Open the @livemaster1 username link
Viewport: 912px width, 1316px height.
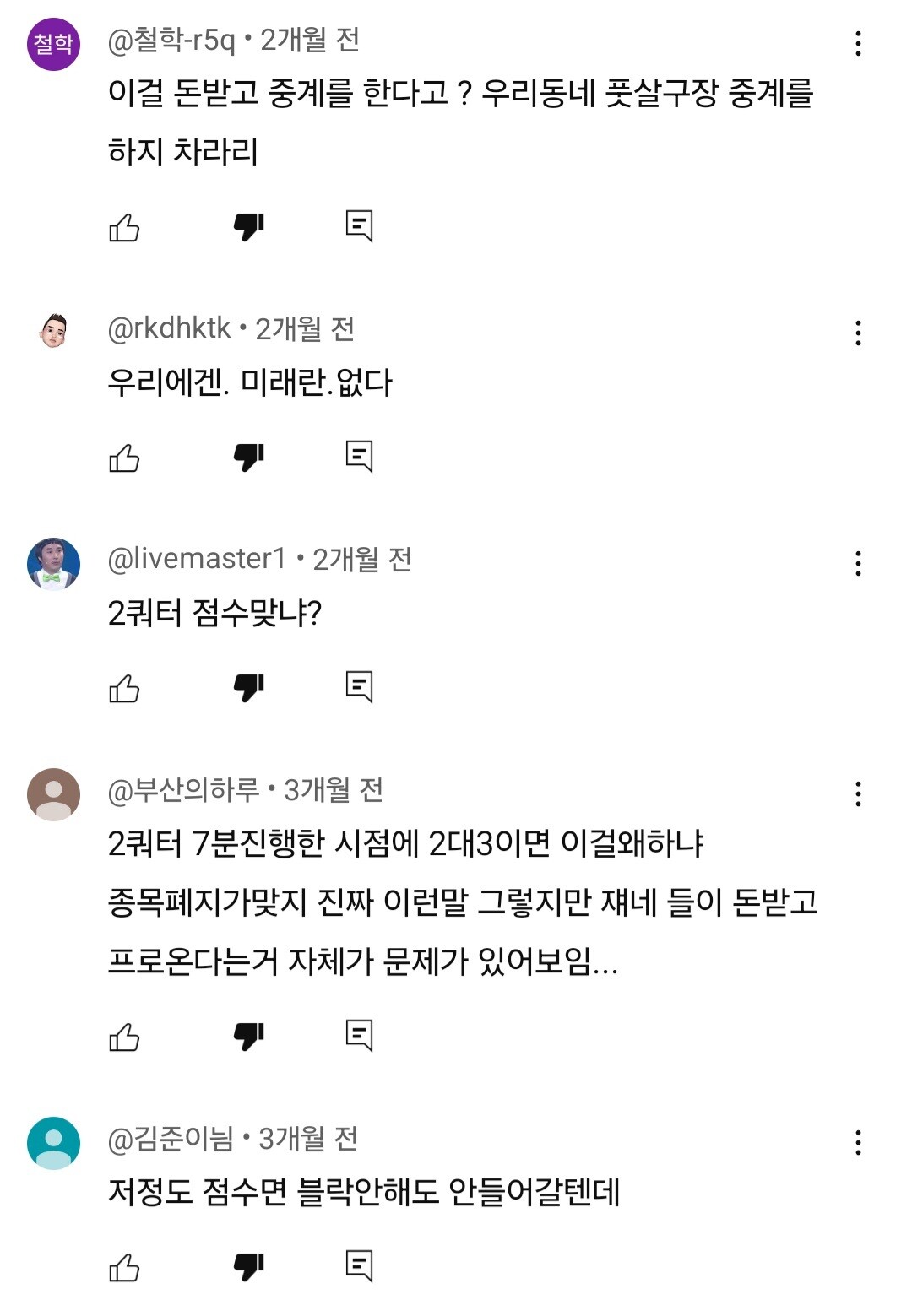pyautogui.click(x=197, y=558)
